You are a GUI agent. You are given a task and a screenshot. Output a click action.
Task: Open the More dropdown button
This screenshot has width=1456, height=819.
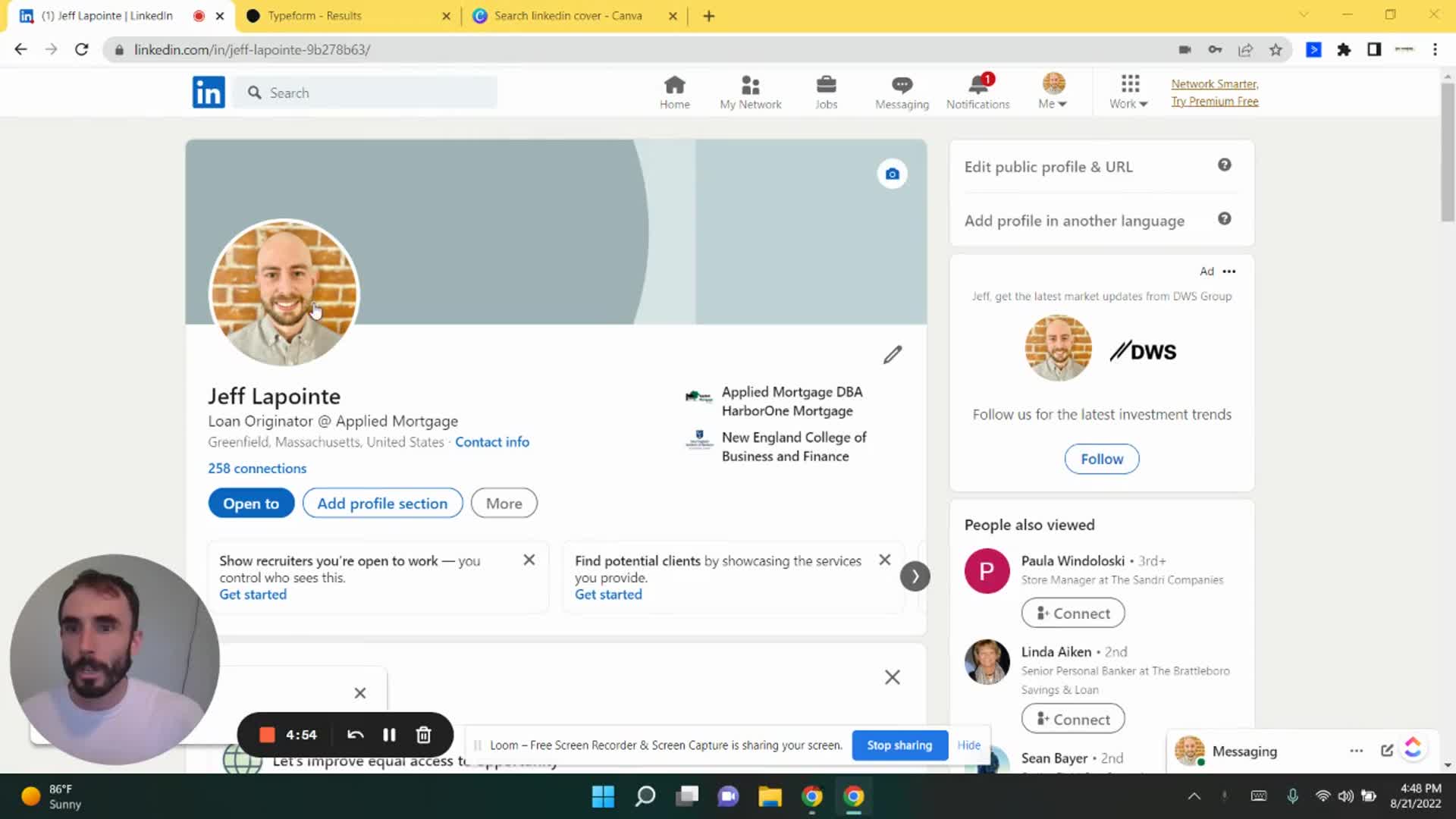(504, 504)
